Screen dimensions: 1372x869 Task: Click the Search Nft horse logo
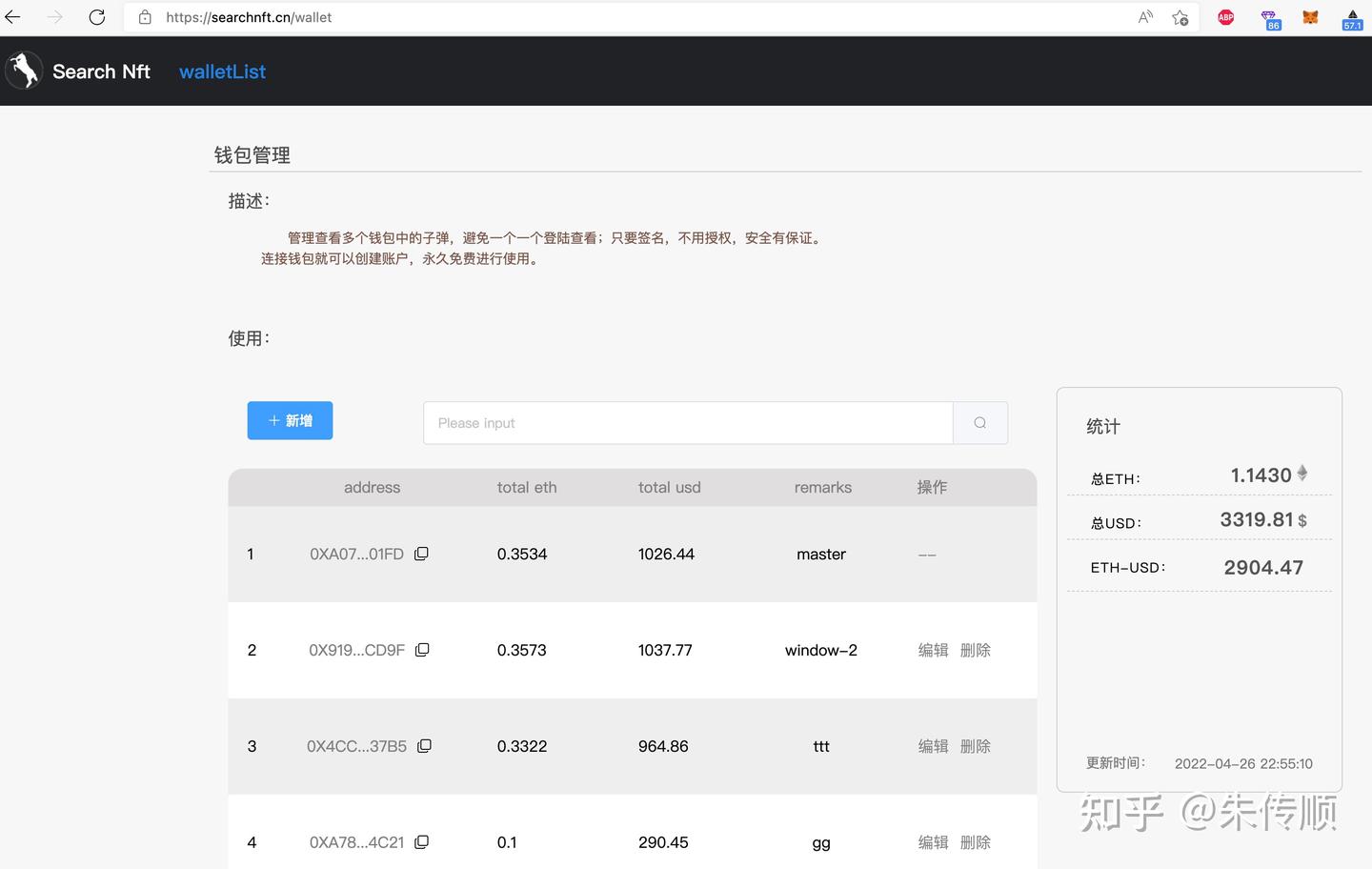click(24, 70)
